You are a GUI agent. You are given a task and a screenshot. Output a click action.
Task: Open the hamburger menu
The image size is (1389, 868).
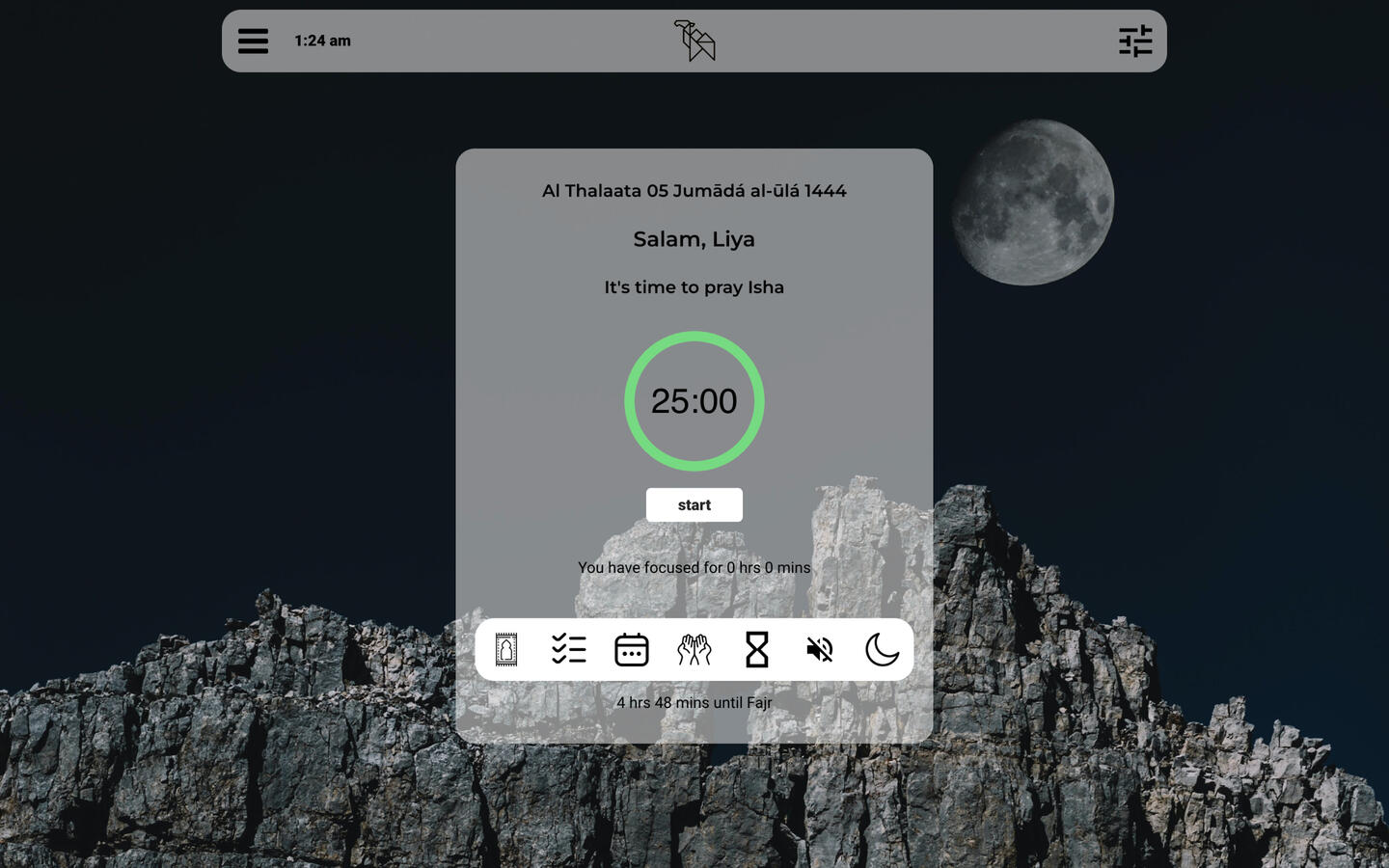point(253,41)
